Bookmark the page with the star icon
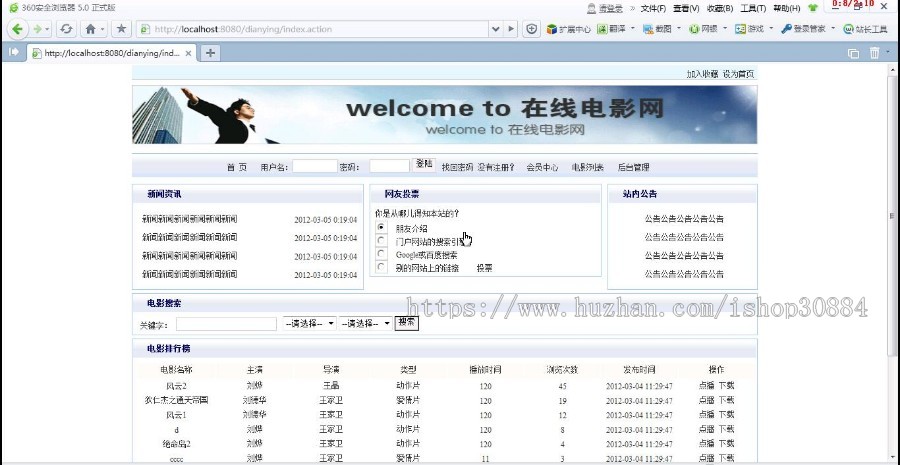The image size is (900, 465). point(121,29)
